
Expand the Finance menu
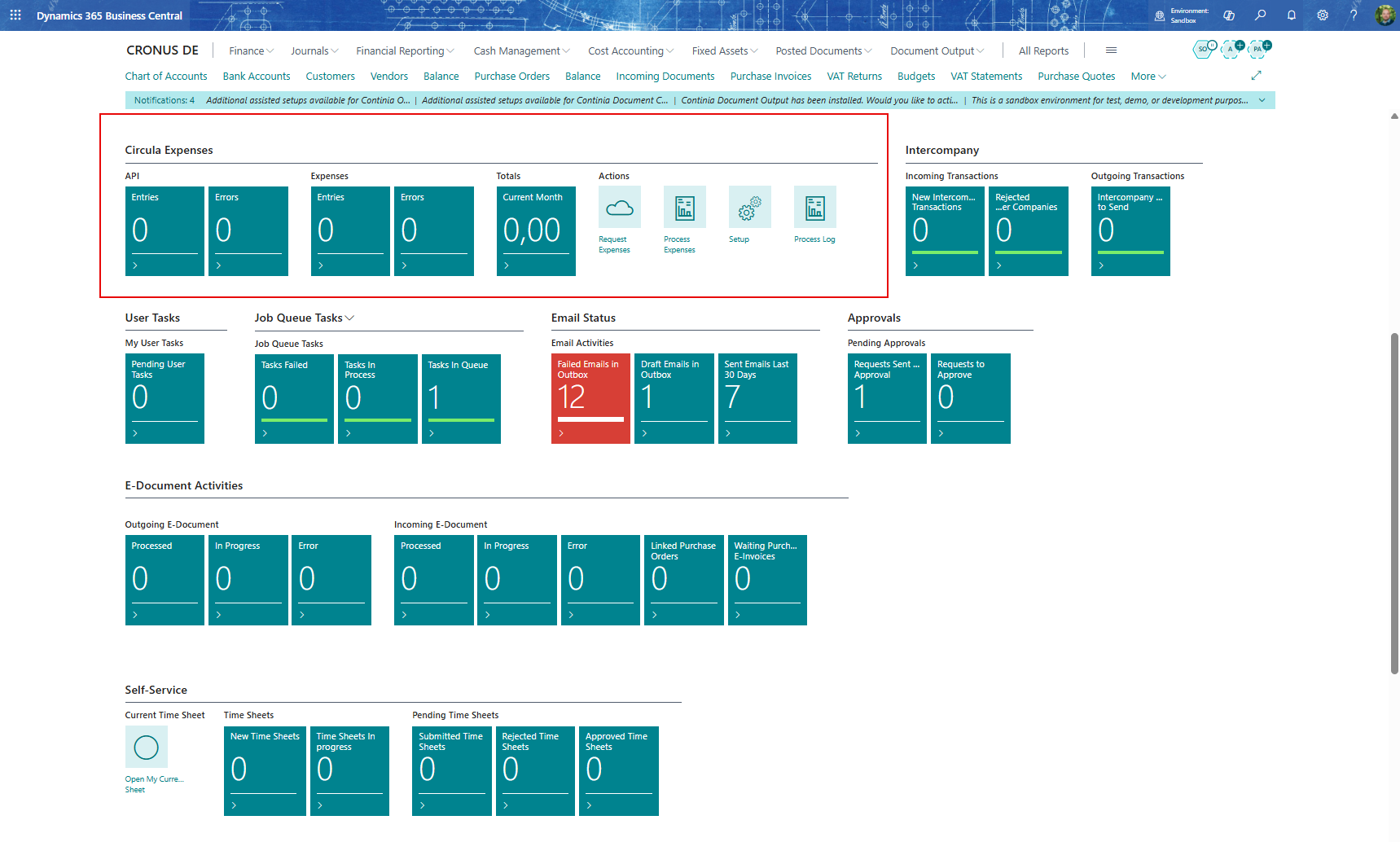251,50
